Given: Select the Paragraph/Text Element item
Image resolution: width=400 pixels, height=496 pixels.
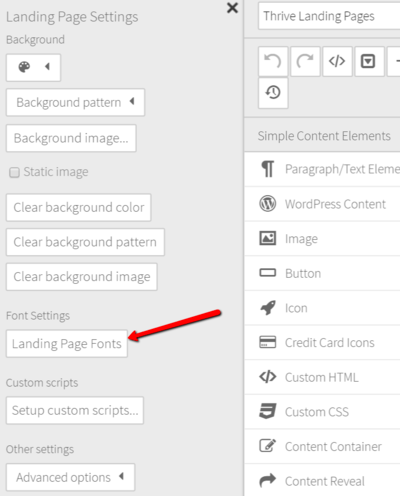Looking at the screenshot, I should 322,169.
